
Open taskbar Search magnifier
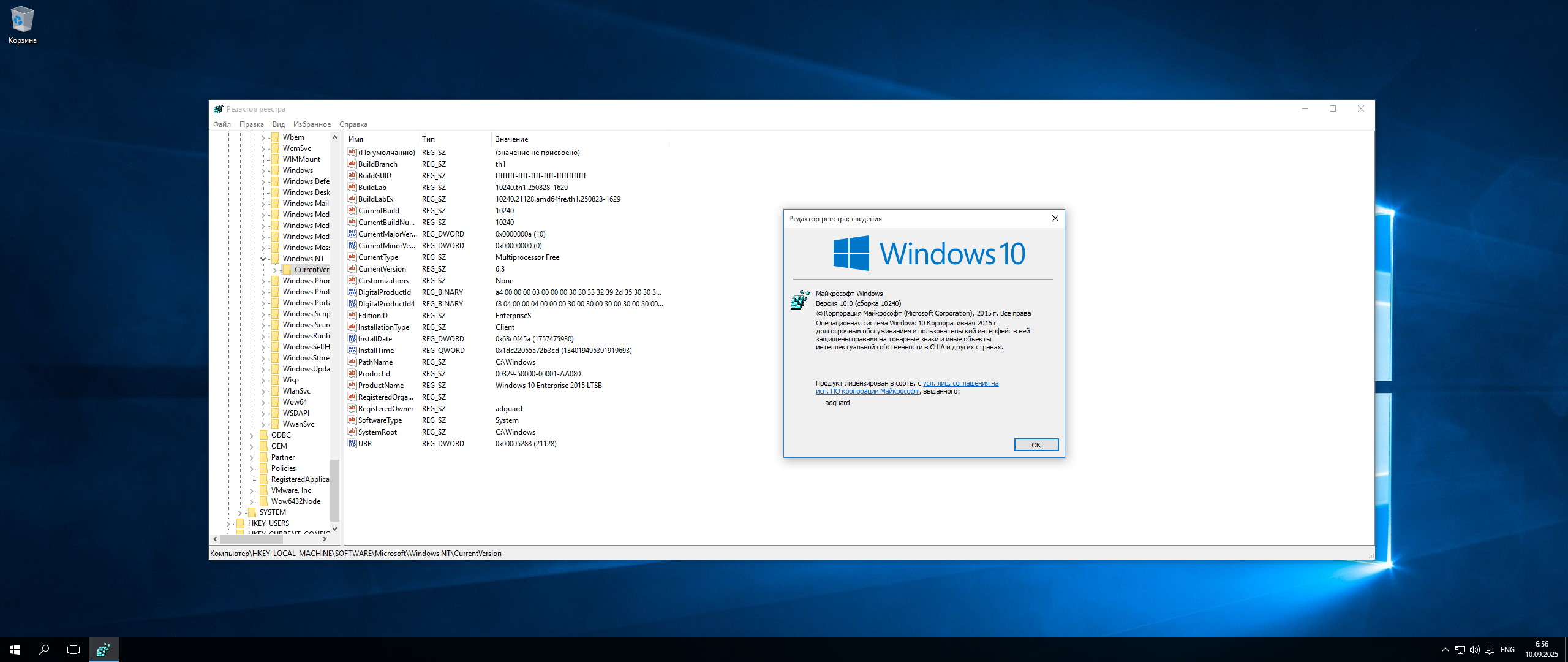click(44, 650)
